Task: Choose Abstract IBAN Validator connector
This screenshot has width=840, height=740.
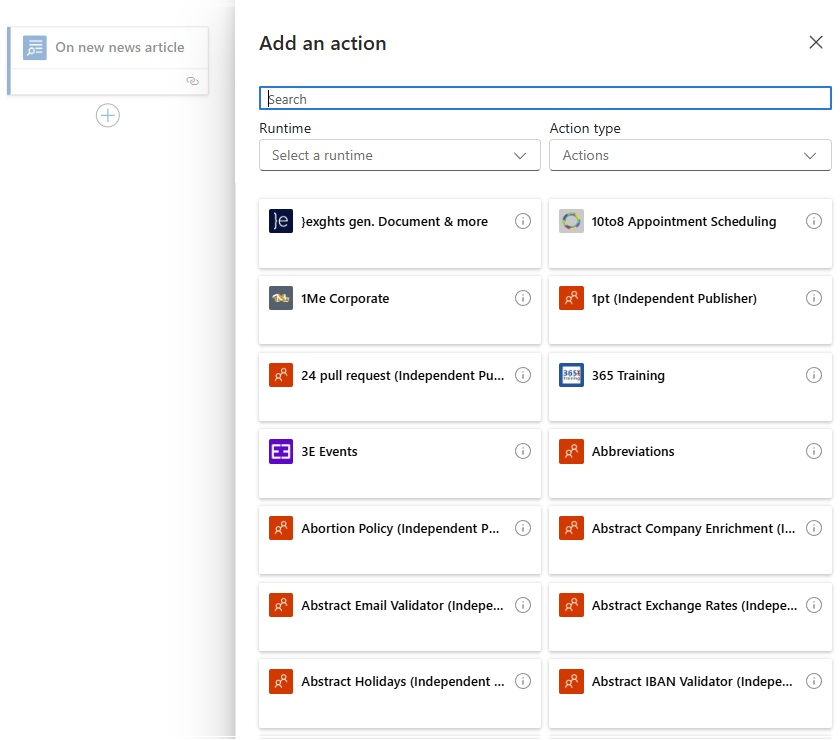Action: (690, 693)
